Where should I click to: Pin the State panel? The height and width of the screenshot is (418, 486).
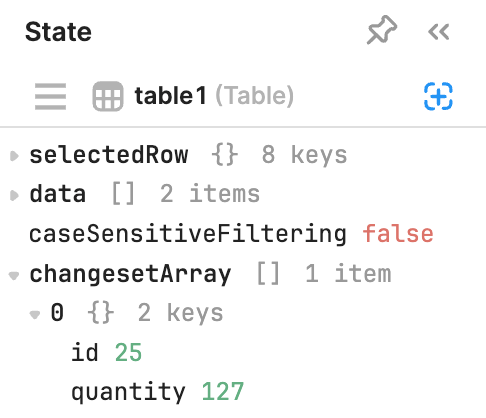click(x=382, y=30)
